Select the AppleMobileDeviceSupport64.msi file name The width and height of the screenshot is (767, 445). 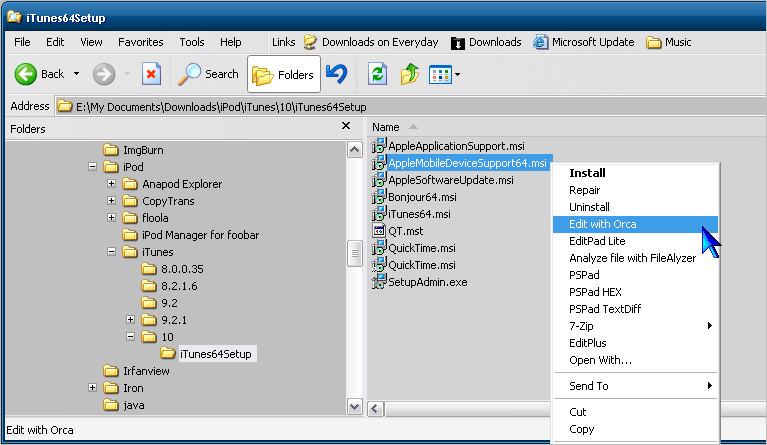click(x=467, y=163)
